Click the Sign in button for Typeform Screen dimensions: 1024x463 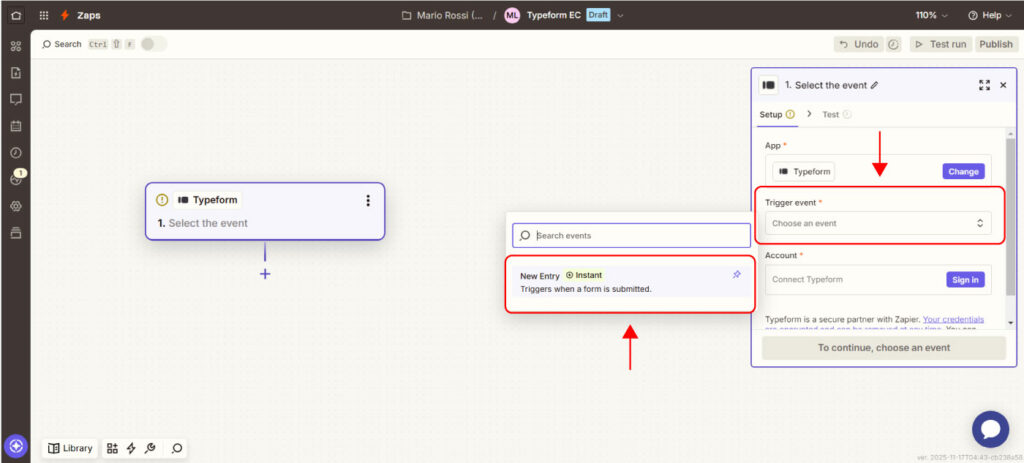point(965,279)
